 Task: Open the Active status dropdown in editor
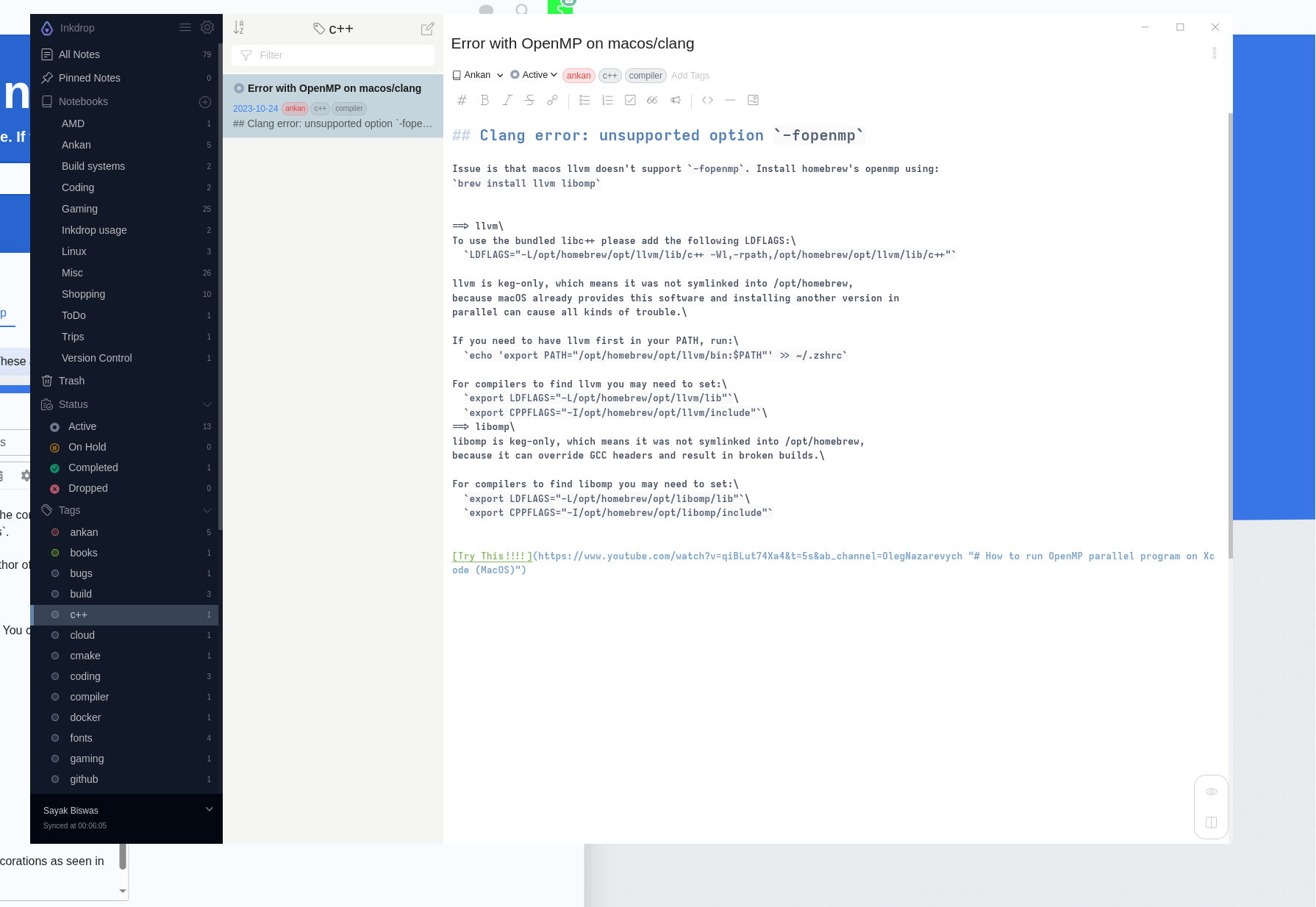[x=534, y=75]
